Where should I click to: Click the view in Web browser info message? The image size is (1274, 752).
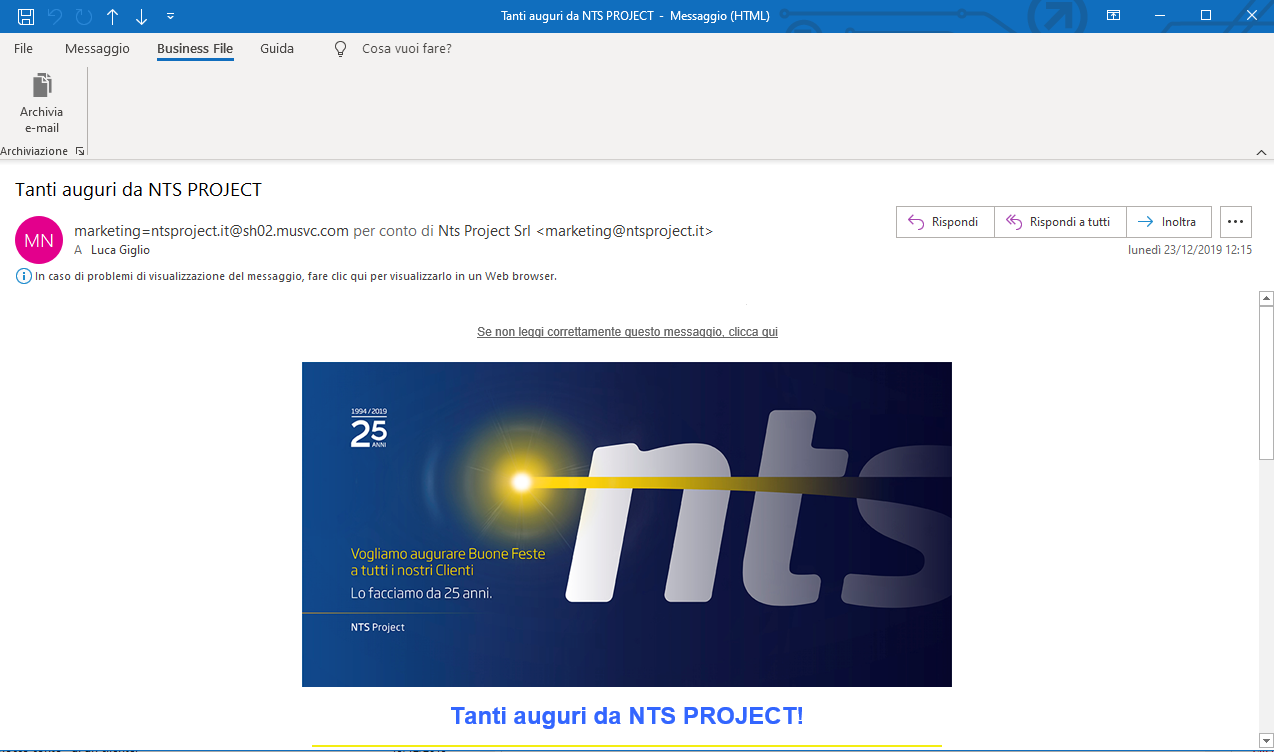coord(295,276)
